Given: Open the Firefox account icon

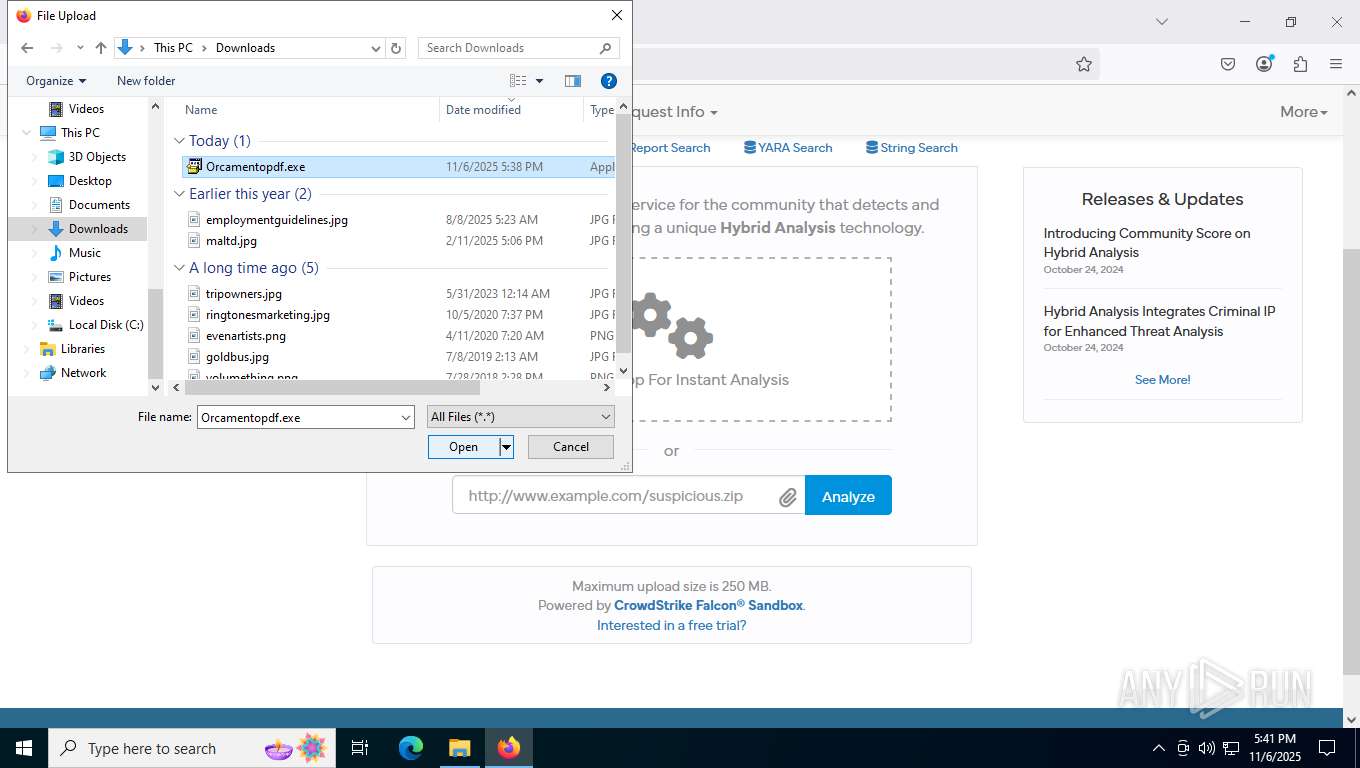Looking at the screenshot, I should [1264, 64].
